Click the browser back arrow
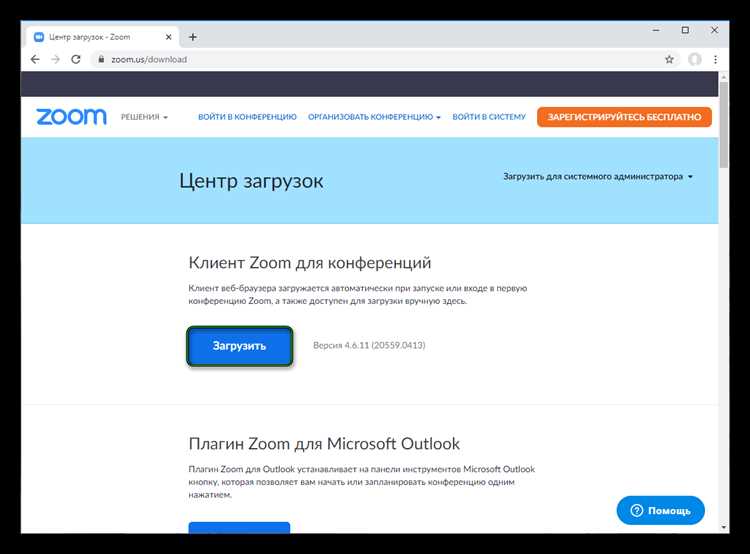This screenshot has width=750, height=554. point(35,59)
